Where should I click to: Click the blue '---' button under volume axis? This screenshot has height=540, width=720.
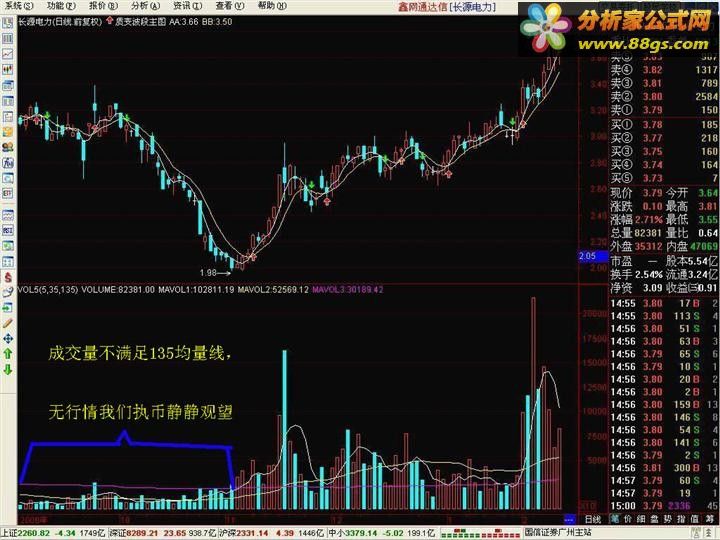(x=569, y=519)
